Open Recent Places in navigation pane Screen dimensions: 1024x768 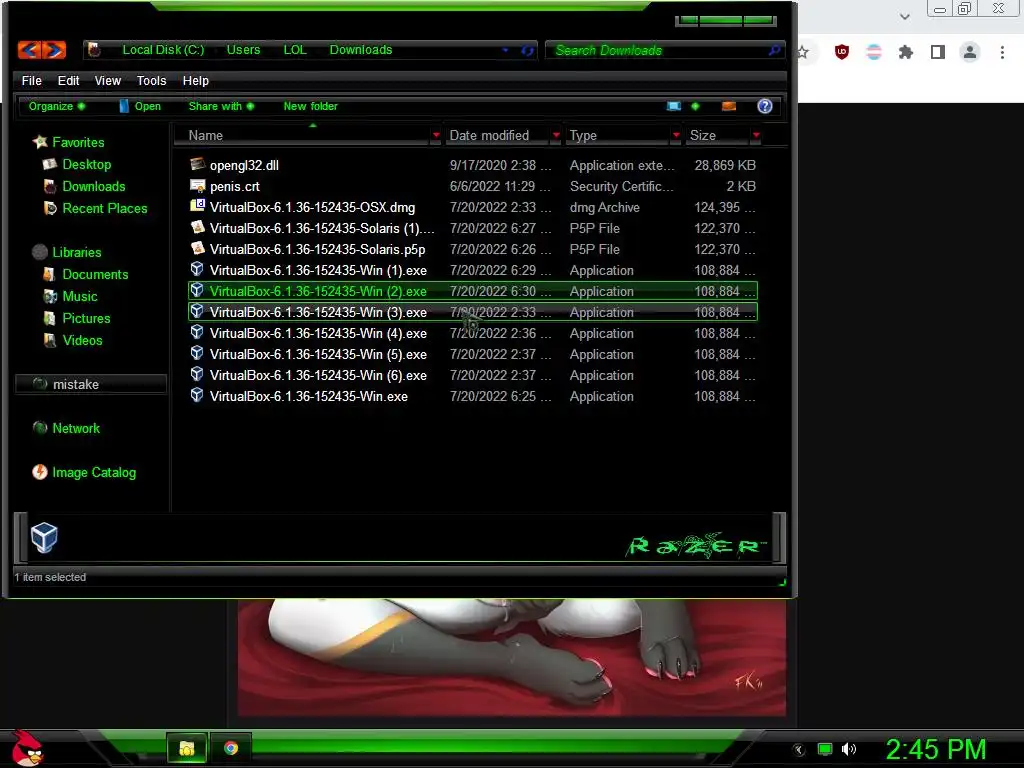pos(95,209)
